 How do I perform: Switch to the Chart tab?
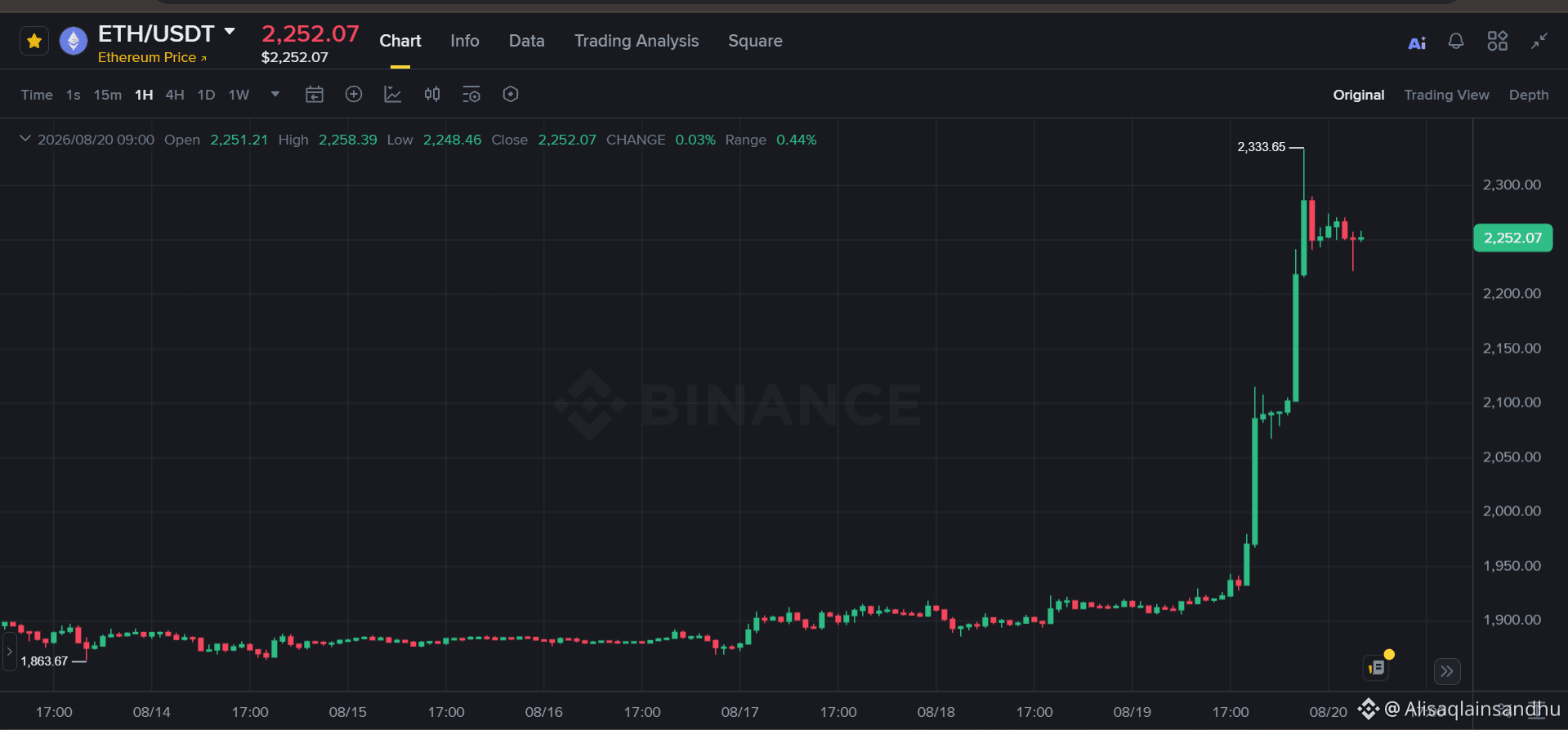click(x=400, y=41)
